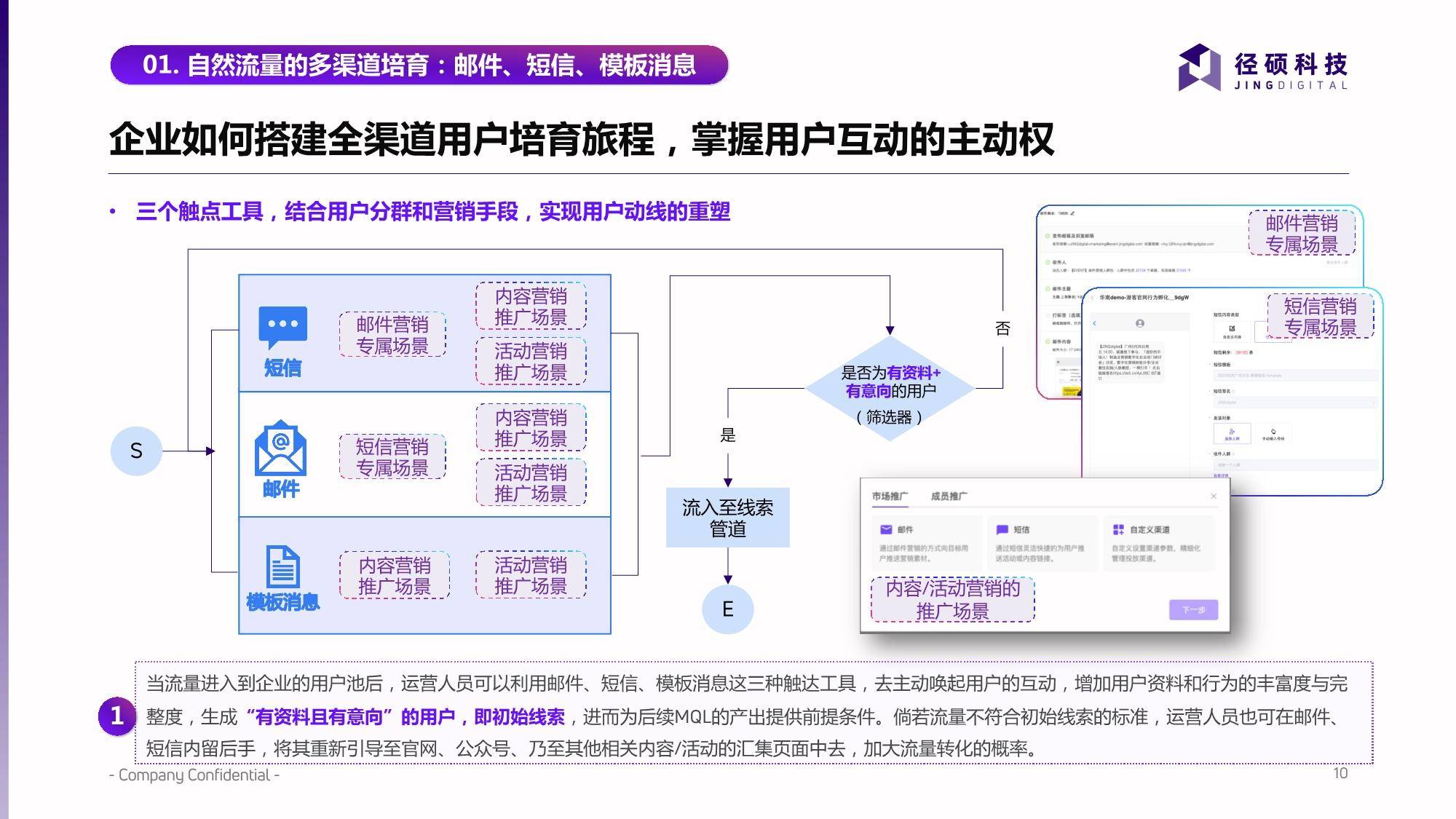Toggle the green check beside 邮件主题
The width and height of the screenshot is (1456, 819).
pos(1047,289)
